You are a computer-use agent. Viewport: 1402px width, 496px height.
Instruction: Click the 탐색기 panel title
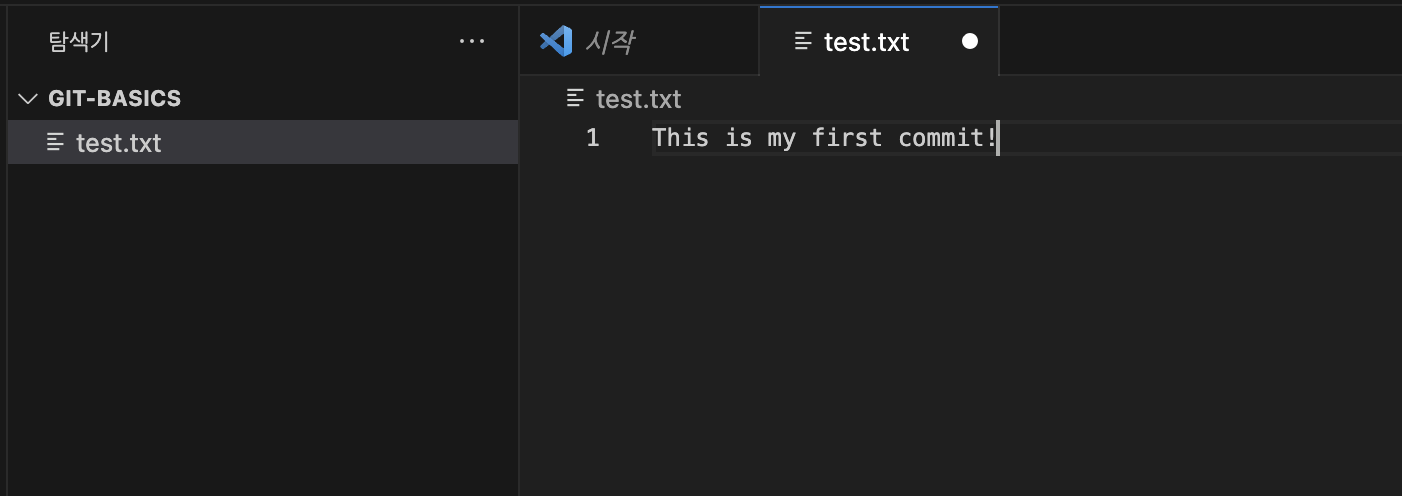tap(79, 42)
